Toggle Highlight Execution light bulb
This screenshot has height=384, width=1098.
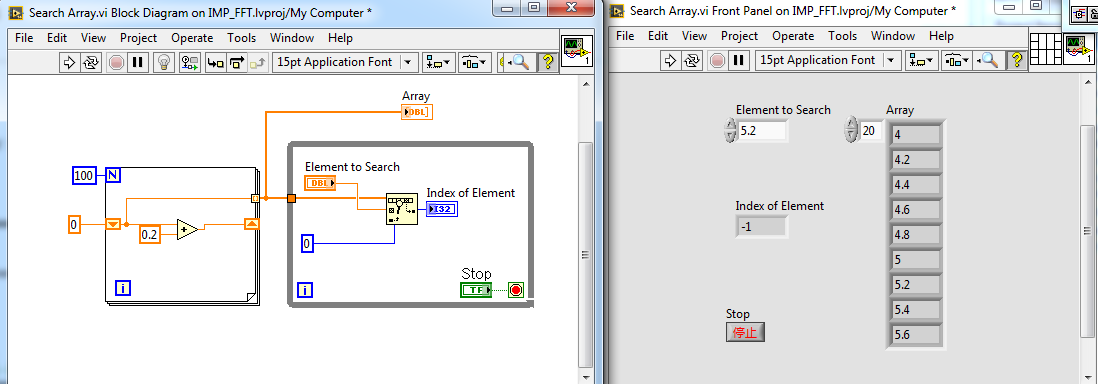tap(163, 62)
